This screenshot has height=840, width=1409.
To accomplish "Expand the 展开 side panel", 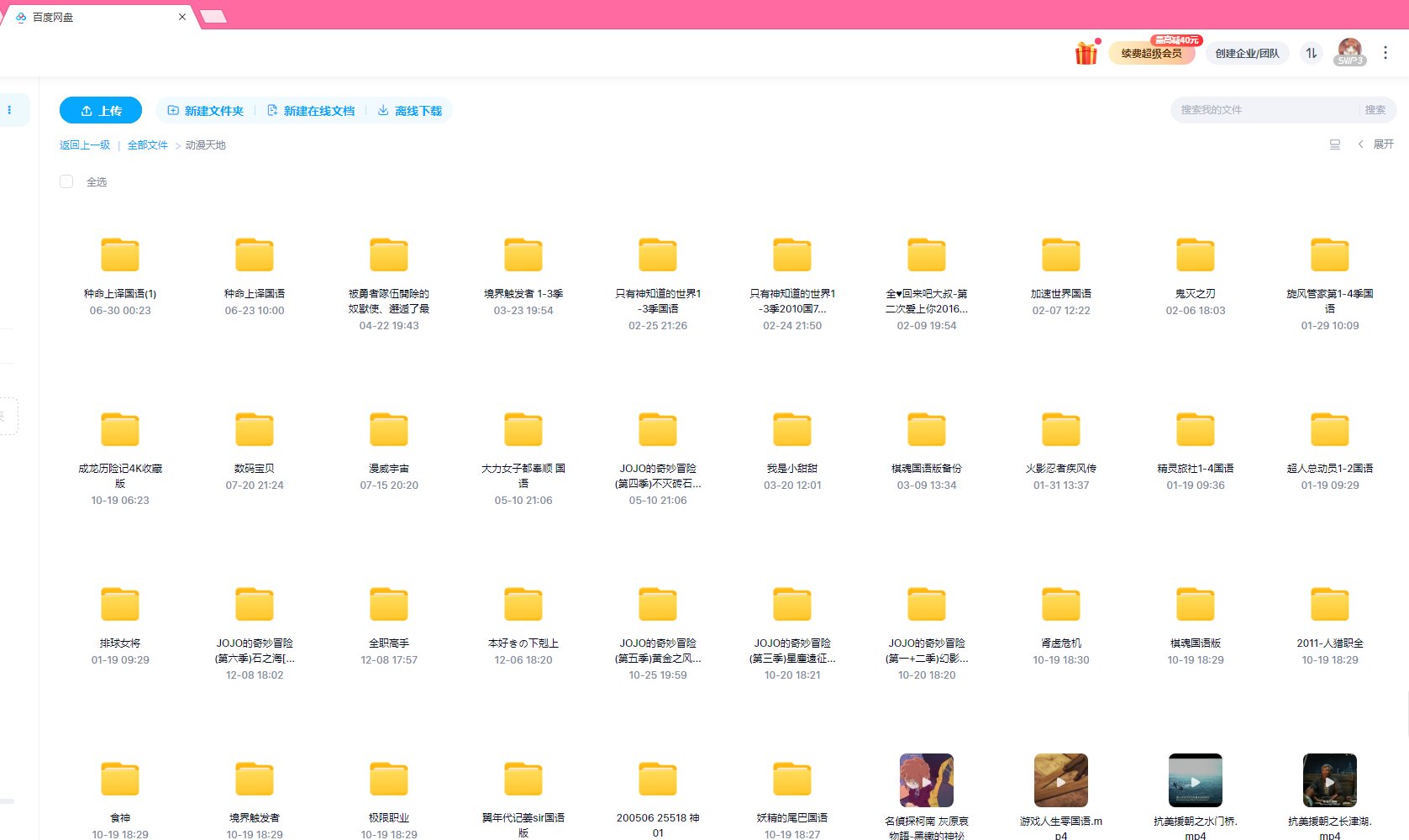I will [x=1376, y=144].
